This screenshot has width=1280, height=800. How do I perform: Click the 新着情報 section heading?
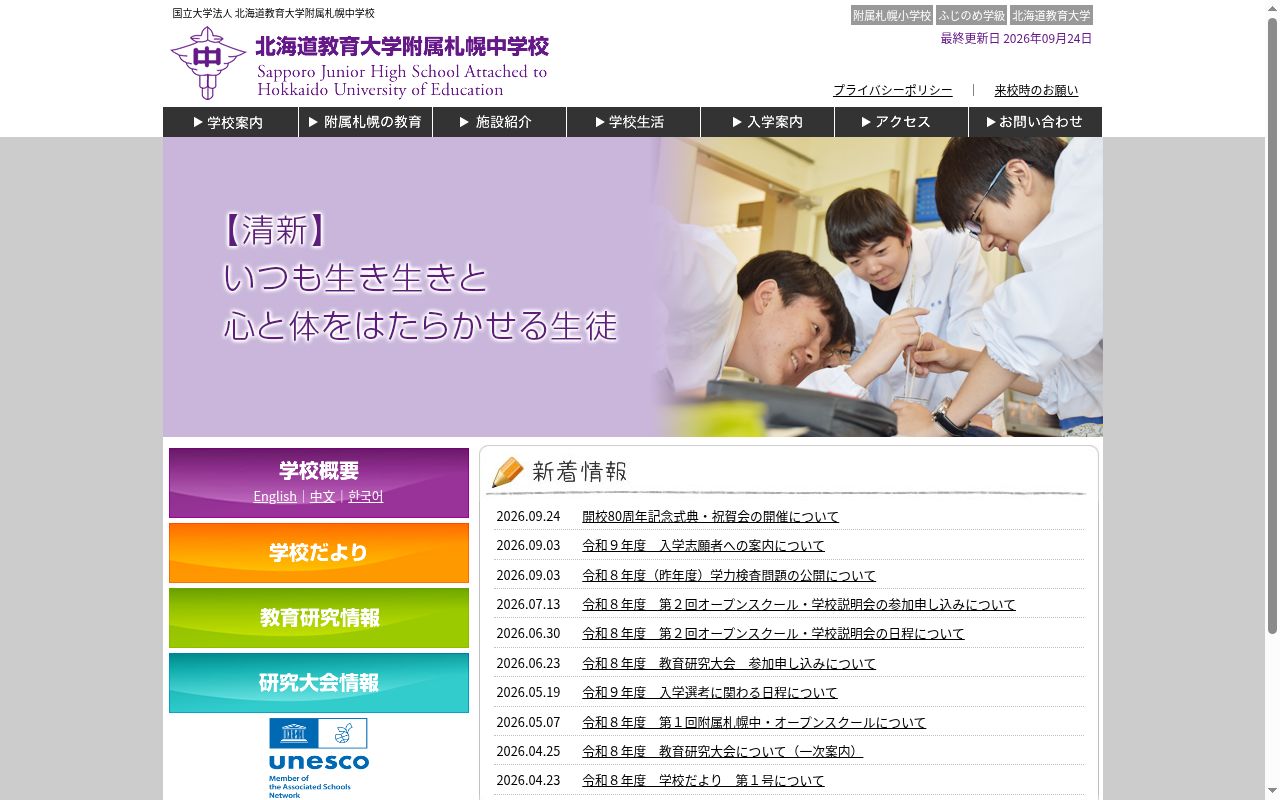click(579, 472)
